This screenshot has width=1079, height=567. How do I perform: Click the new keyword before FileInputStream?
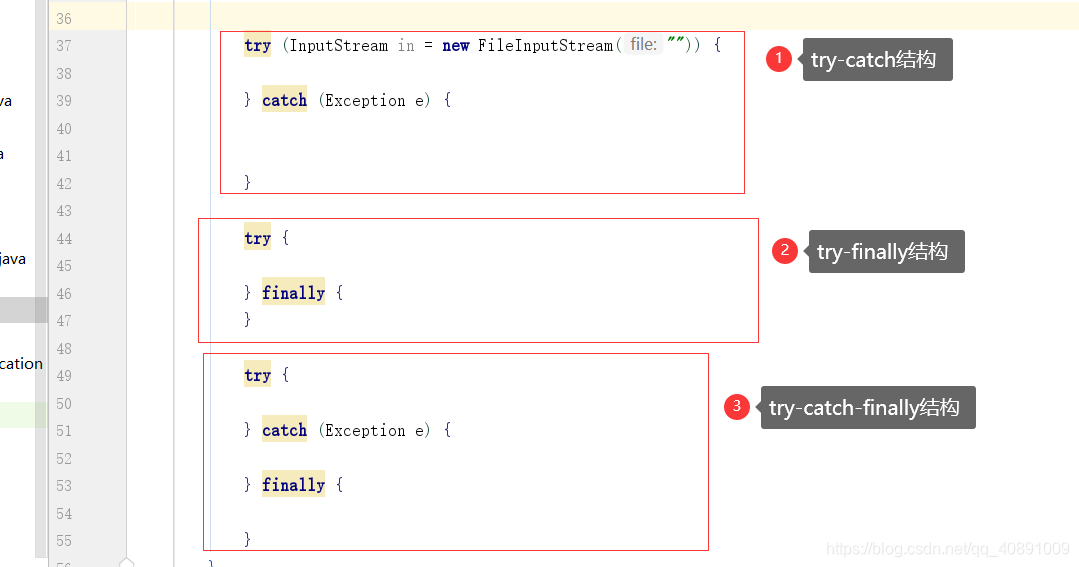[x=456, y=46]
